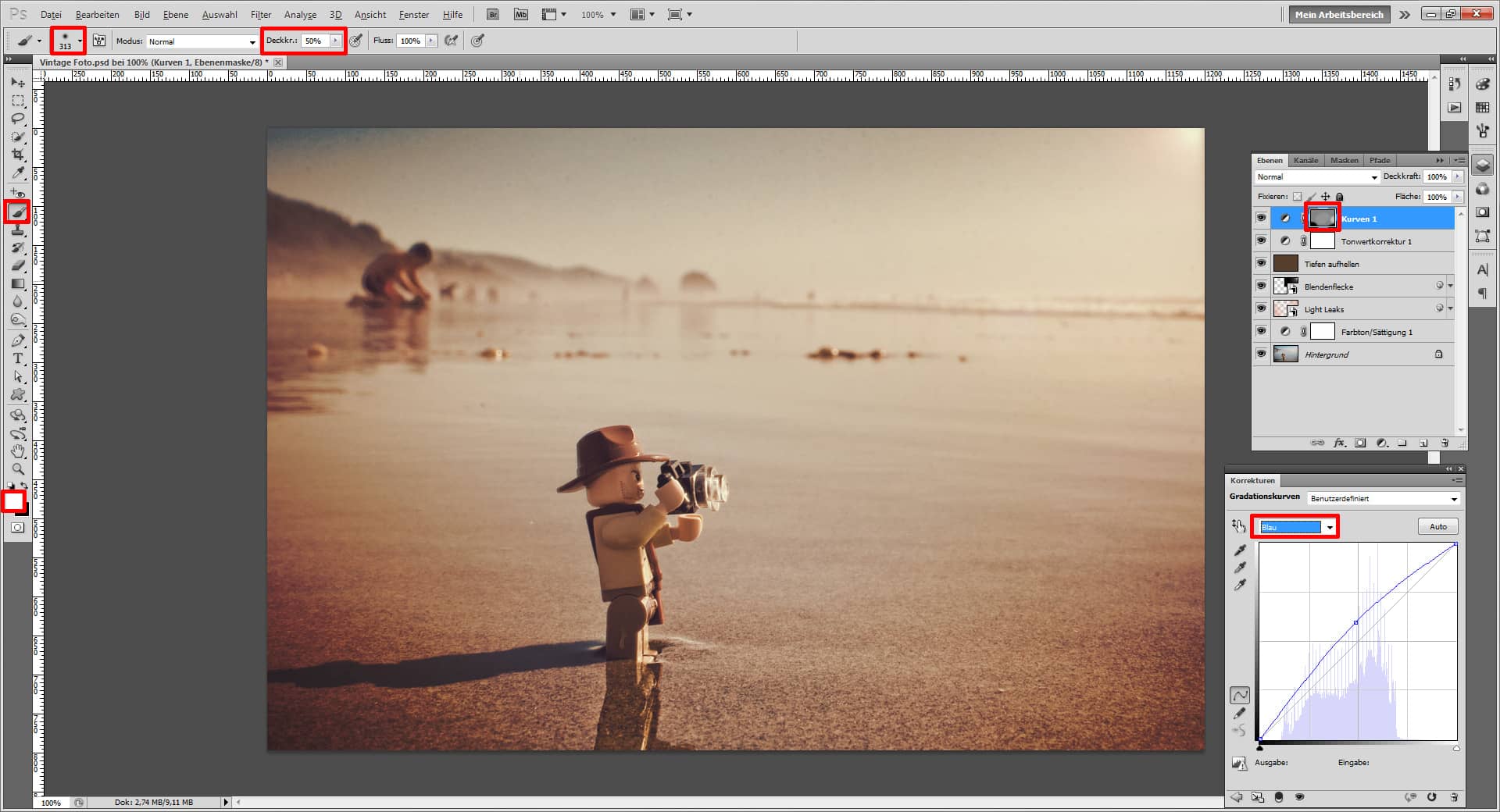1500x812 pixels.
Task: Switch to the Kanäle tab
Action: click(1305, 161)
